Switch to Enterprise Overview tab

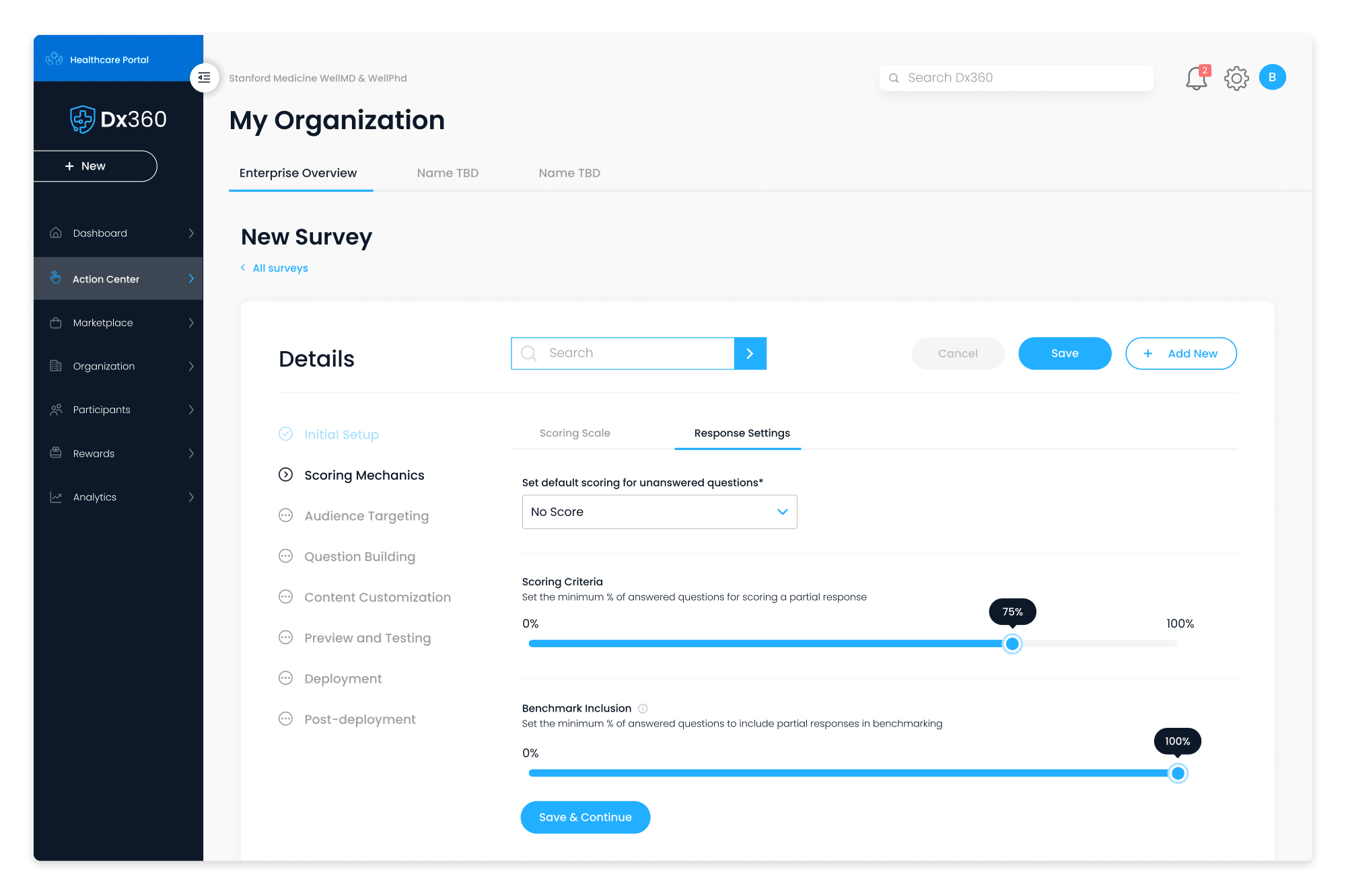pyautogui.click(x=298, y=173)
